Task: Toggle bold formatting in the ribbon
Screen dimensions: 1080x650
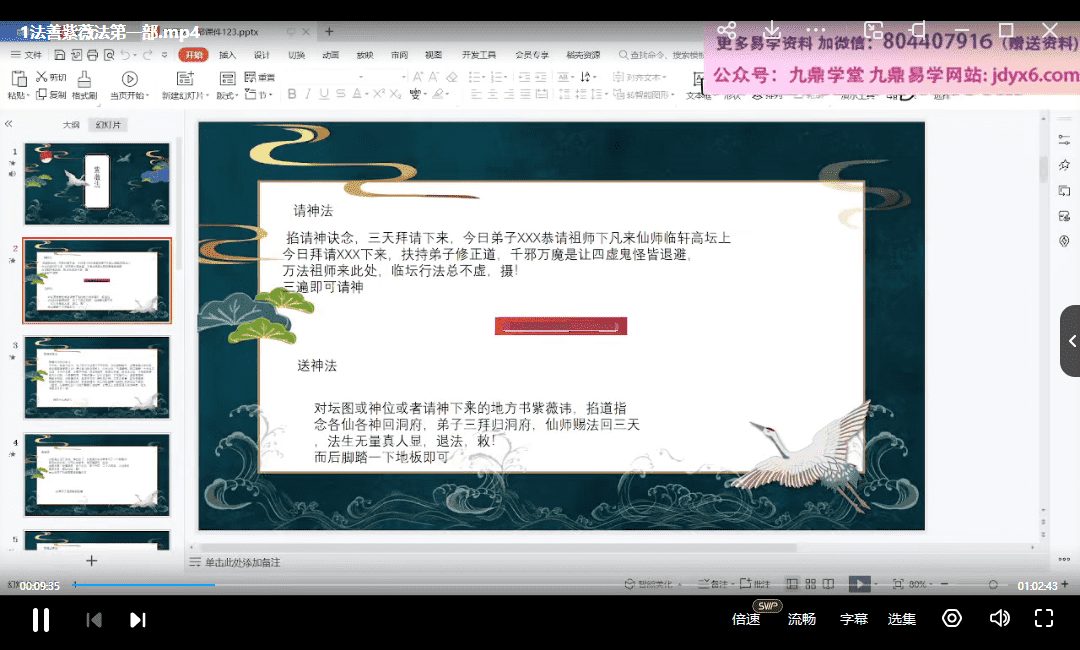Action: (x=292, y=94)
